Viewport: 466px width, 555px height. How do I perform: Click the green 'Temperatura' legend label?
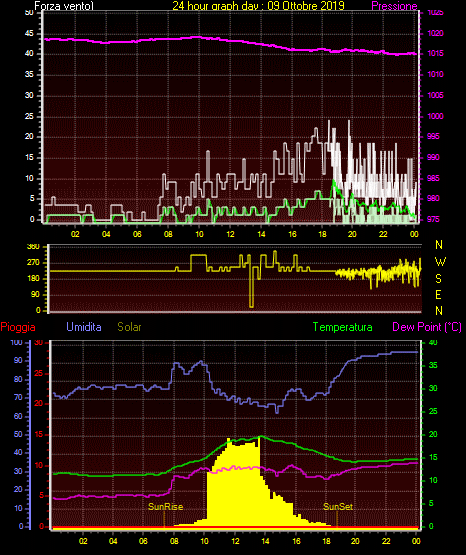point(343,326)
